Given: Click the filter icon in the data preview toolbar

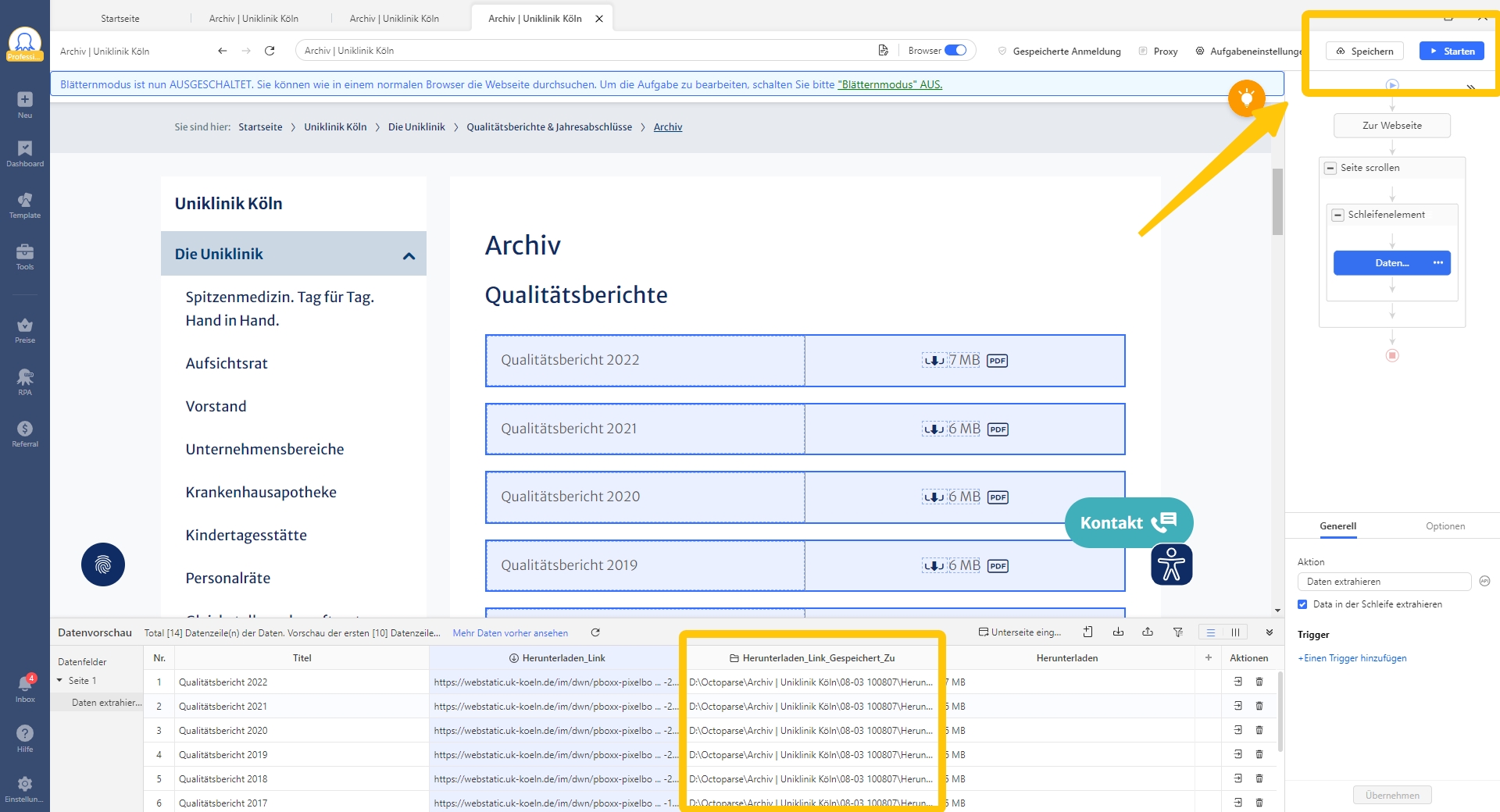Looking at the screenshot, I should point(1178,632).
